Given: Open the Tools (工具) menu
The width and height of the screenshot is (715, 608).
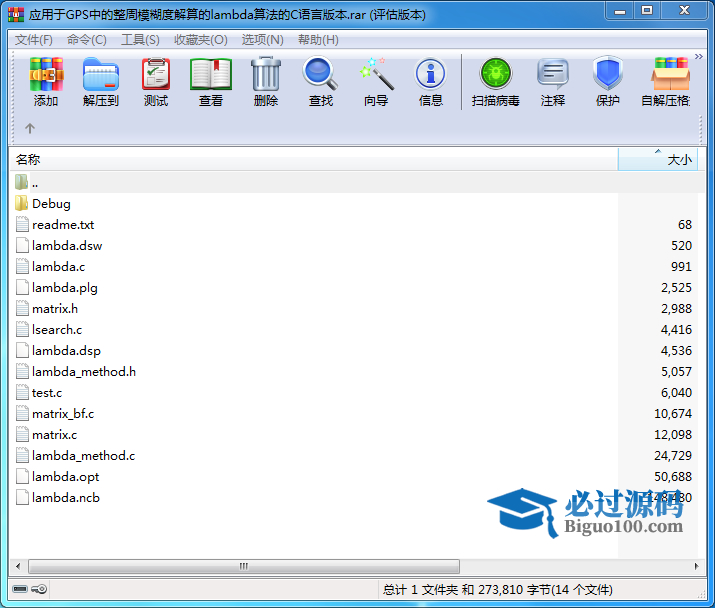Looking at the screenshot, I should [x=140, y=40].
